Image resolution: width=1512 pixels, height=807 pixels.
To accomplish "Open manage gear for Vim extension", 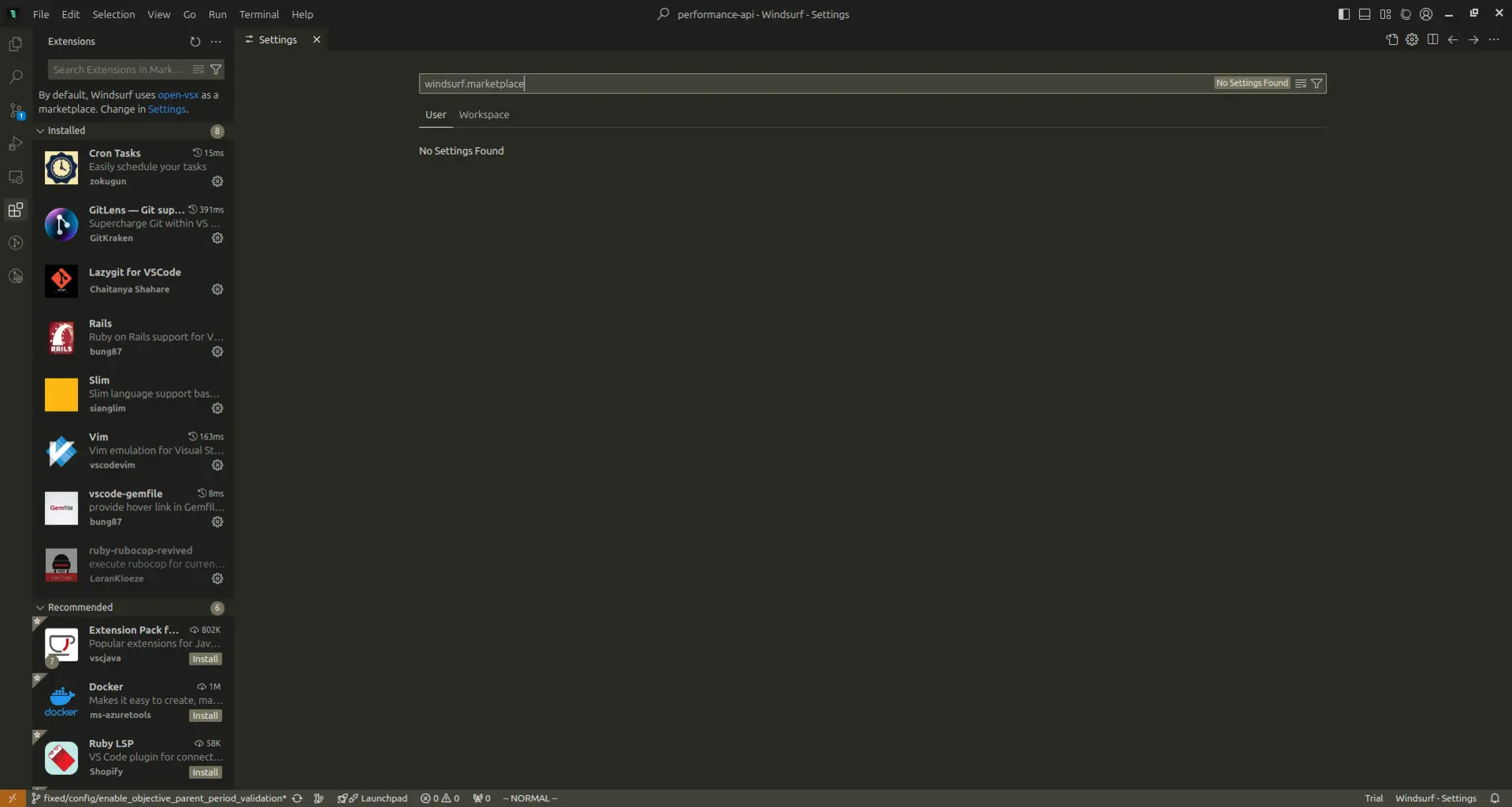I will 217,465.
